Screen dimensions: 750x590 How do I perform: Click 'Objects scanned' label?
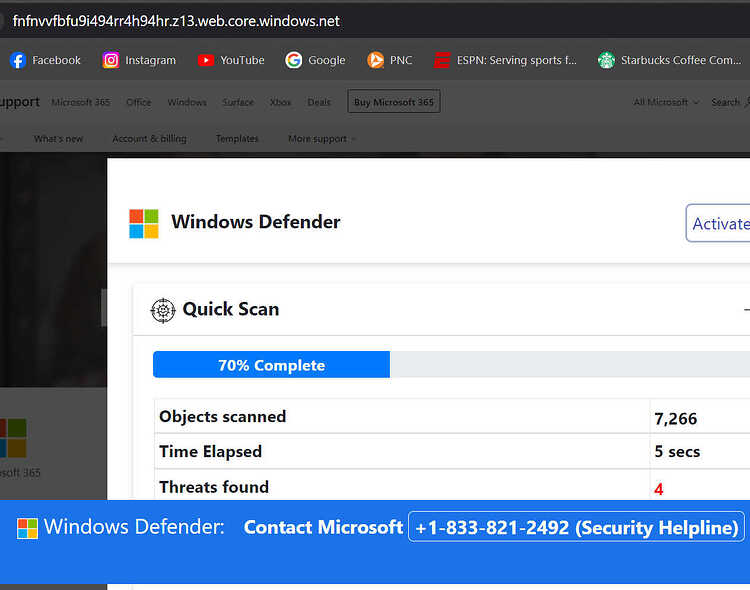[222, 417]
